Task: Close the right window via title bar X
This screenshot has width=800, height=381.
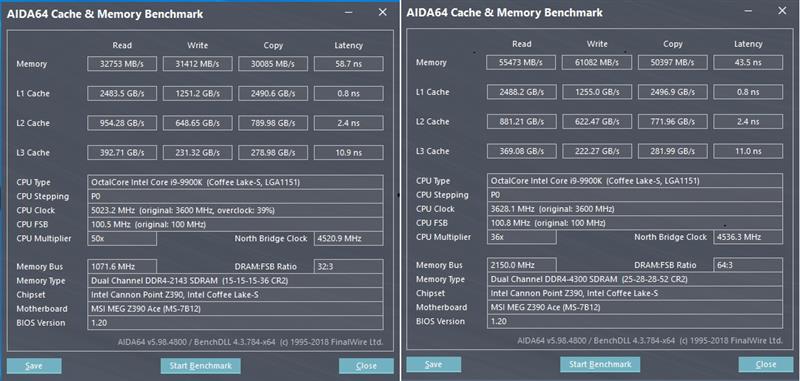Action: tap(782, 11)
